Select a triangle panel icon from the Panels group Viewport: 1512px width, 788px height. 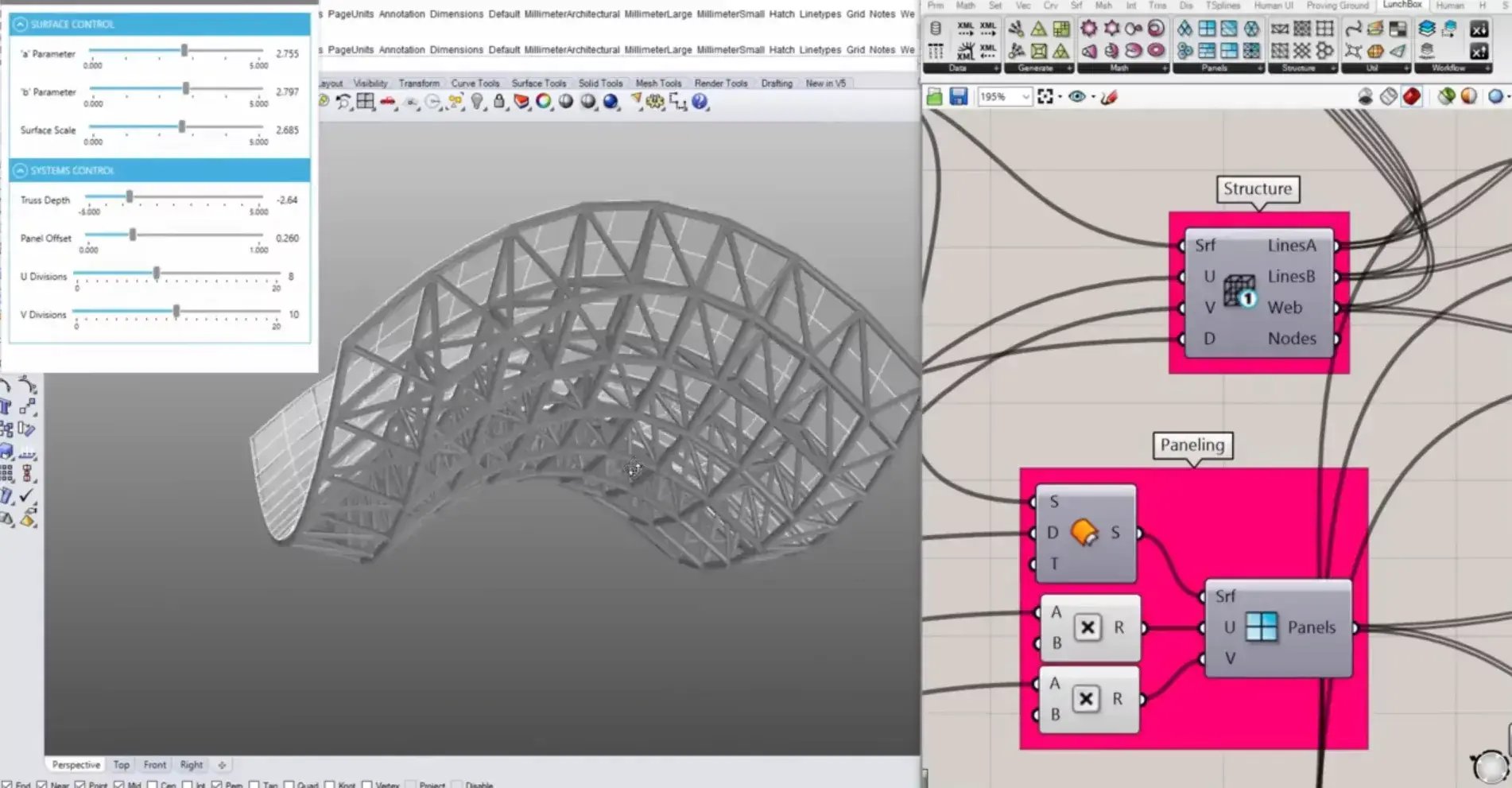point(1230,29)
